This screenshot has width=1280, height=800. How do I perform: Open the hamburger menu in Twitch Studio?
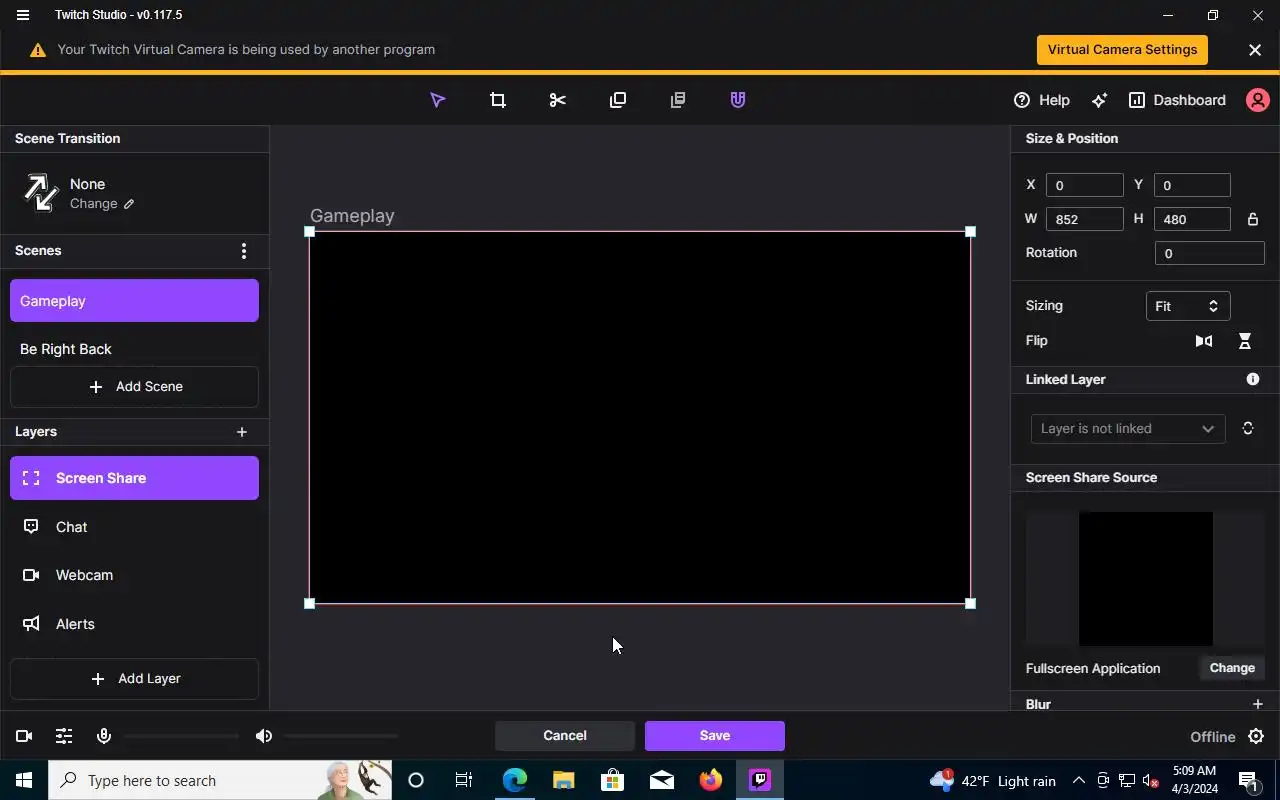click(x=23, y=15)
